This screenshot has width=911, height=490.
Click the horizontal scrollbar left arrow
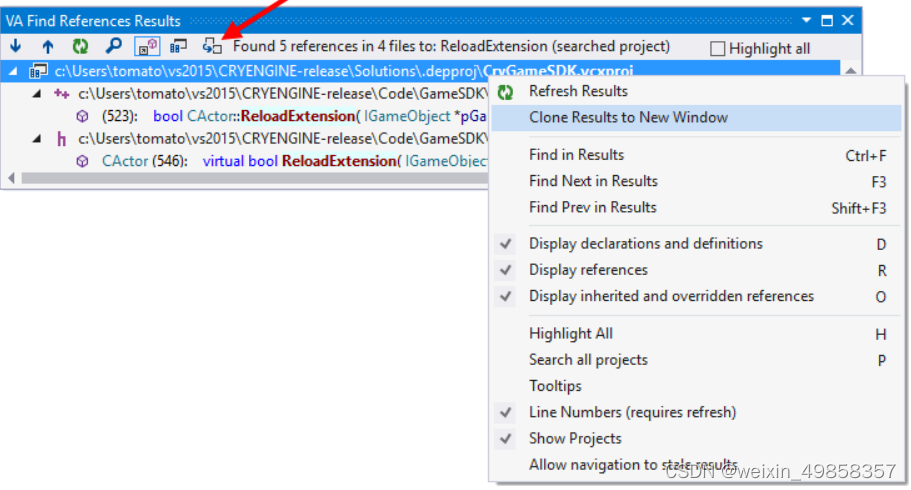11,178
